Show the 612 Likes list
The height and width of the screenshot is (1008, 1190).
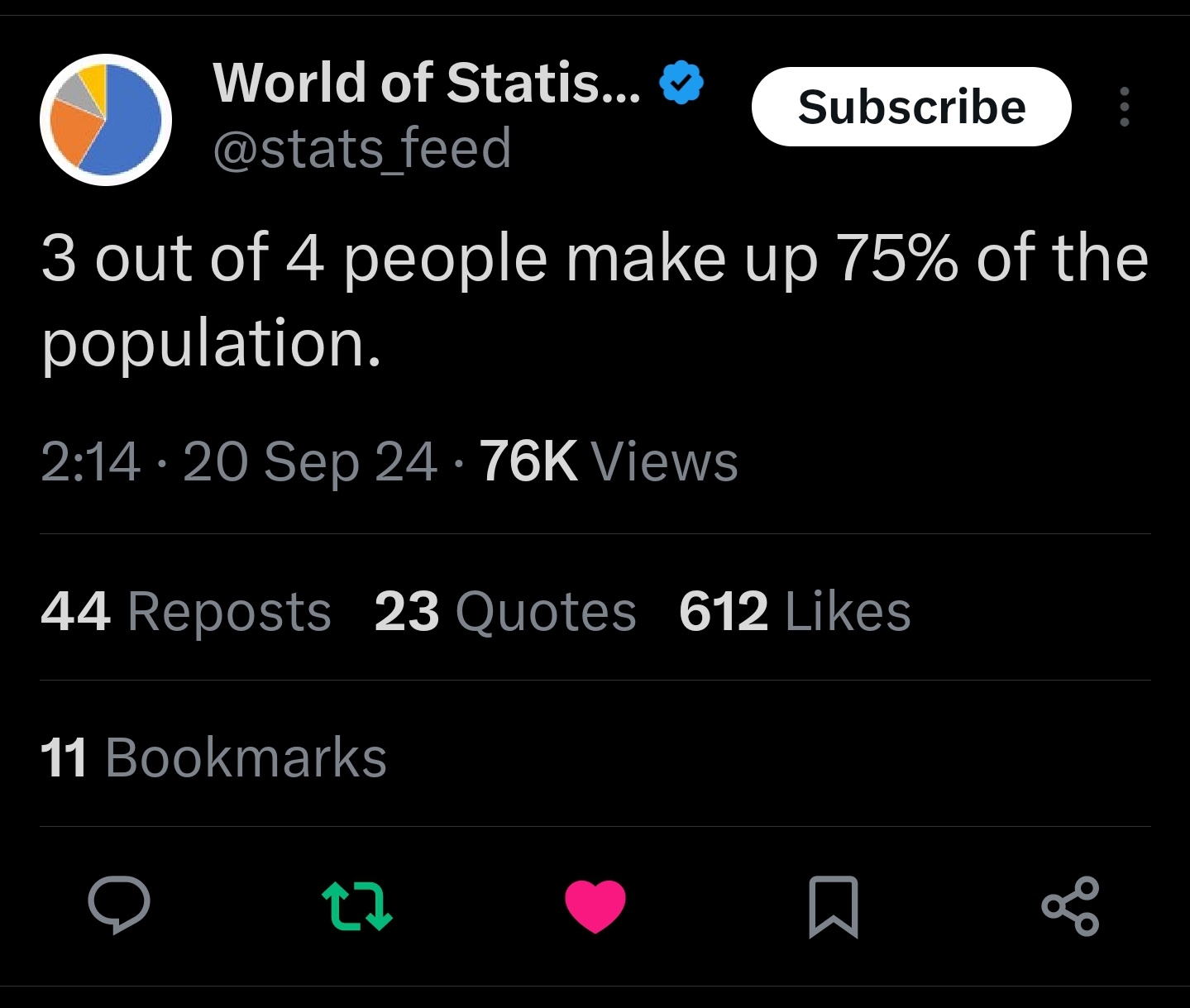pyautogui.click(x=794, y=612)
